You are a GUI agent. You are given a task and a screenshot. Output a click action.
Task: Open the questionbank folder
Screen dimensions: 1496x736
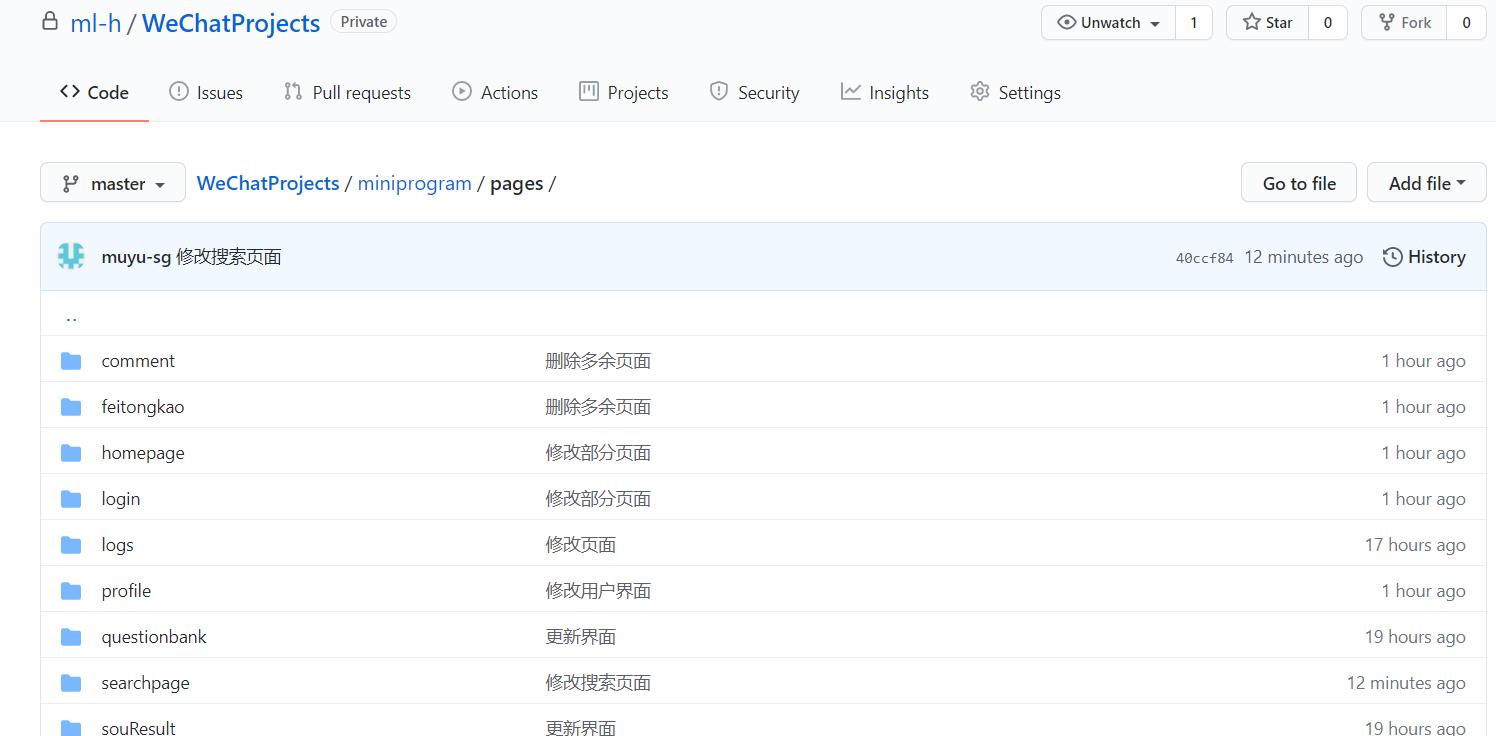click(154, 637)
